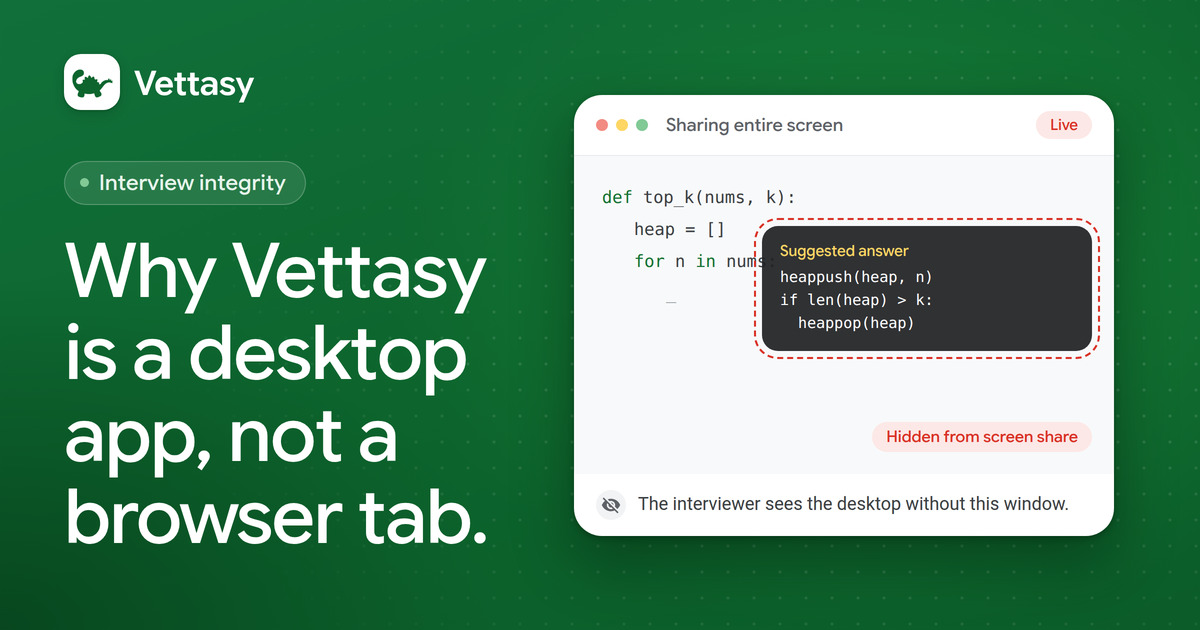The height and width of the screenshot is (630, 1200).
Task: Click the crossed-out eye icon
Action: (610, 504)
